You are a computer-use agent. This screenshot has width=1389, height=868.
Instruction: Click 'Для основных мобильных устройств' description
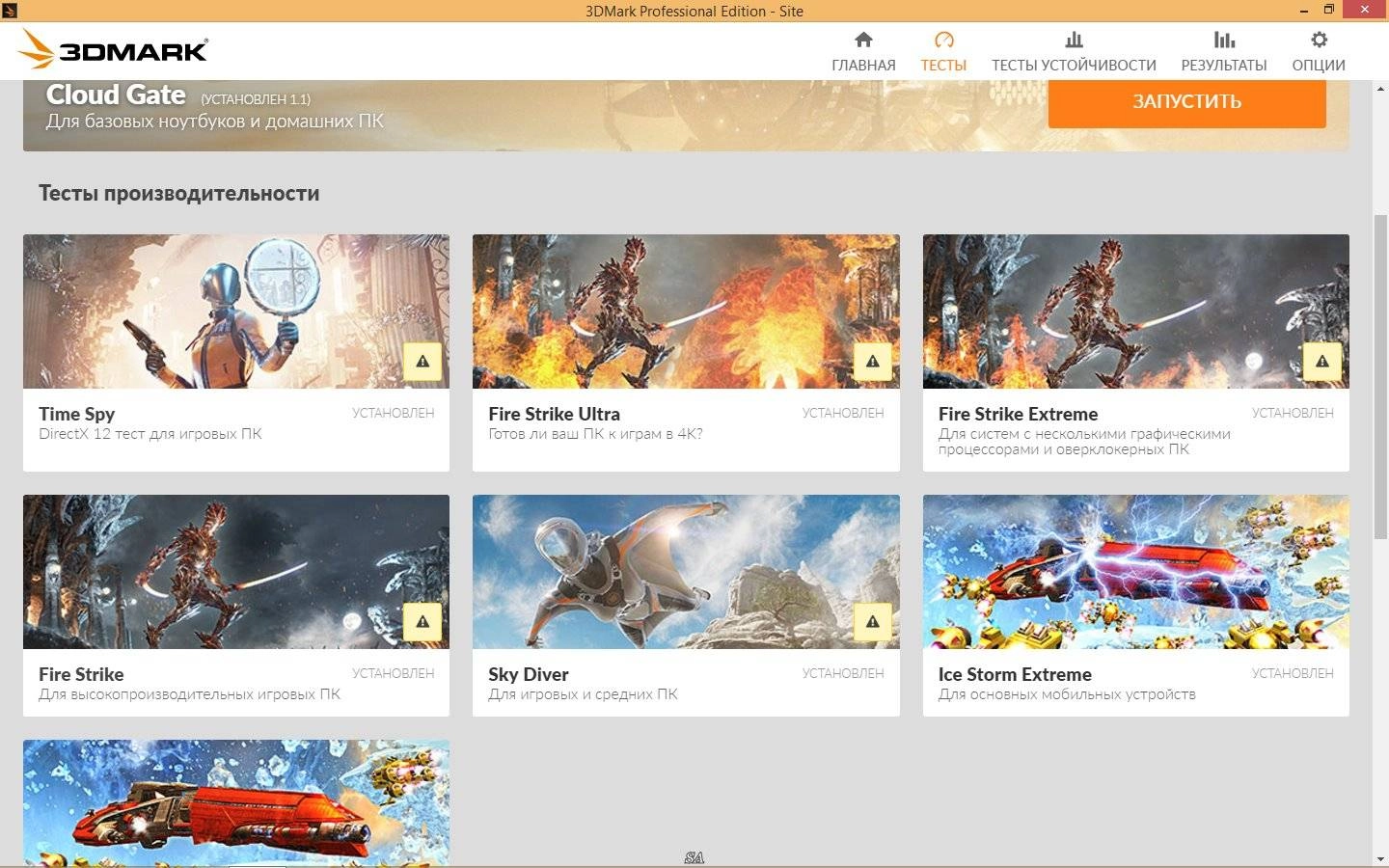[x=1067, y=694]
